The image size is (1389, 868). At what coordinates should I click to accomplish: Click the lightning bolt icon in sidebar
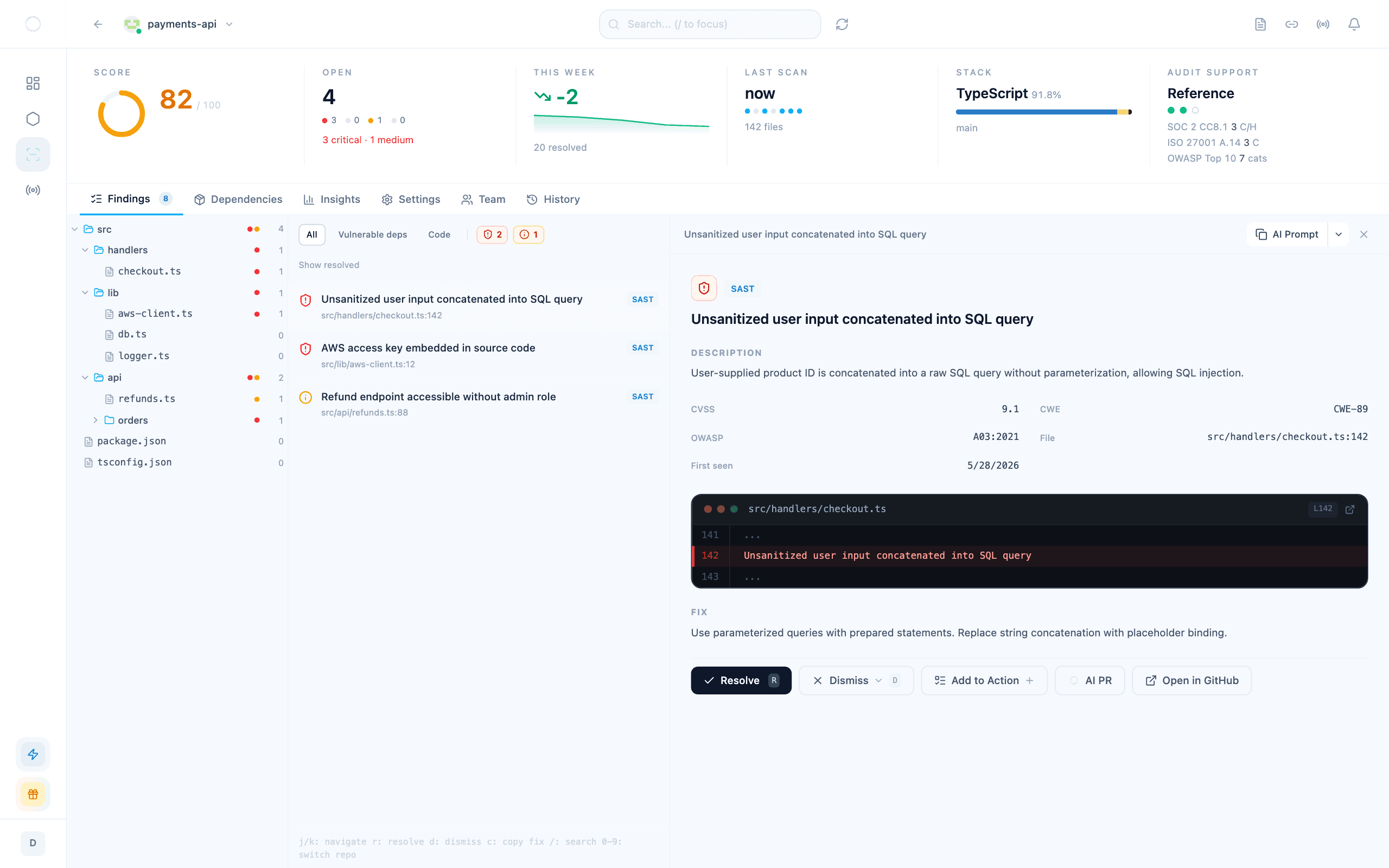33,754
